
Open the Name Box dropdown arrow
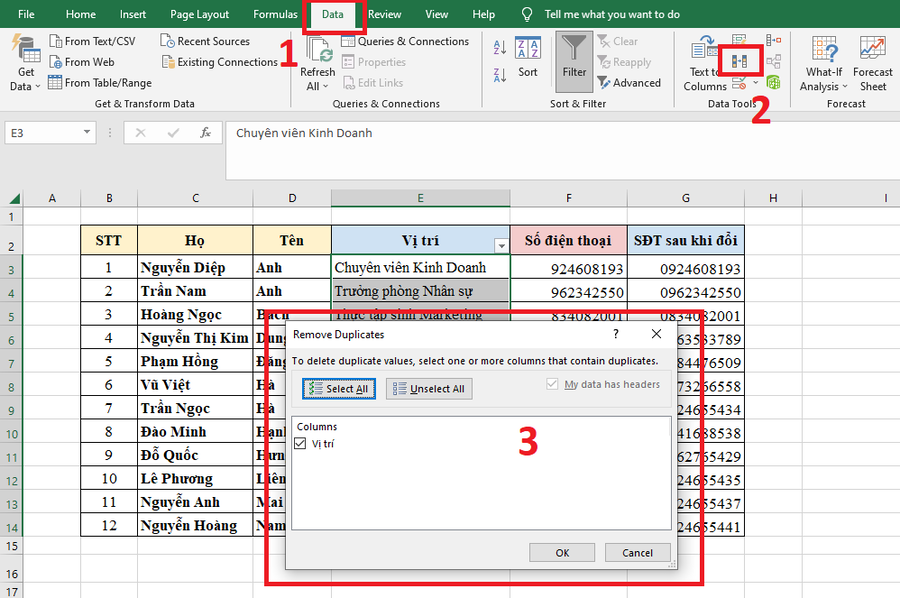tap(87, 133)
